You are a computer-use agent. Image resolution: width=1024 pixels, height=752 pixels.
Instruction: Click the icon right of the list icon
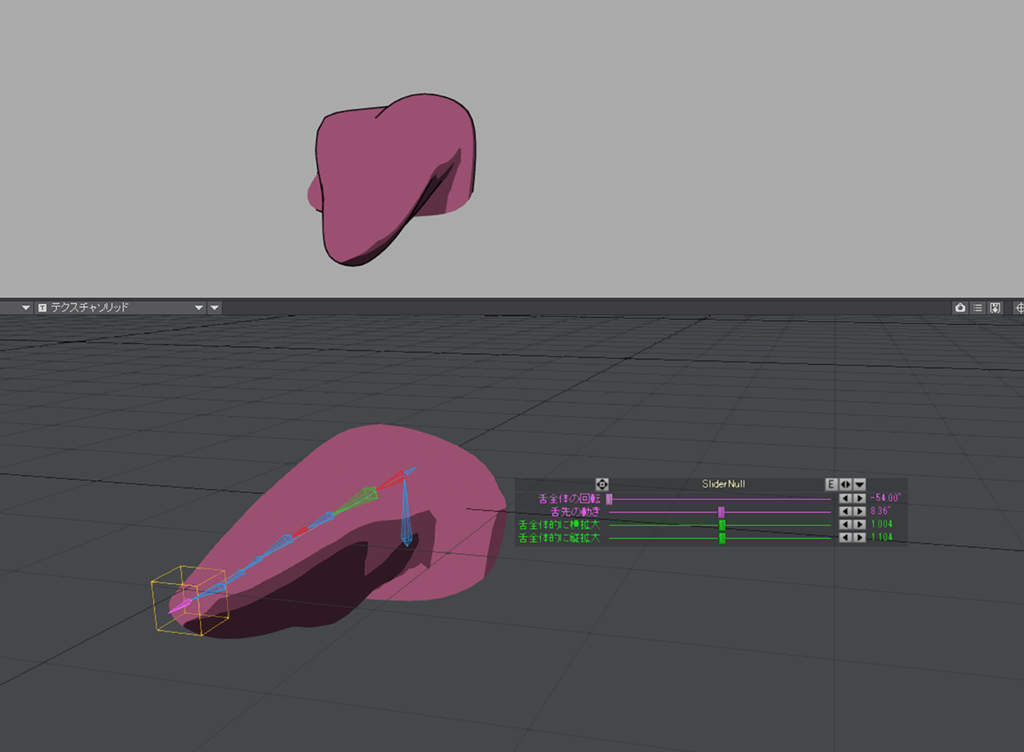[995, 307]
